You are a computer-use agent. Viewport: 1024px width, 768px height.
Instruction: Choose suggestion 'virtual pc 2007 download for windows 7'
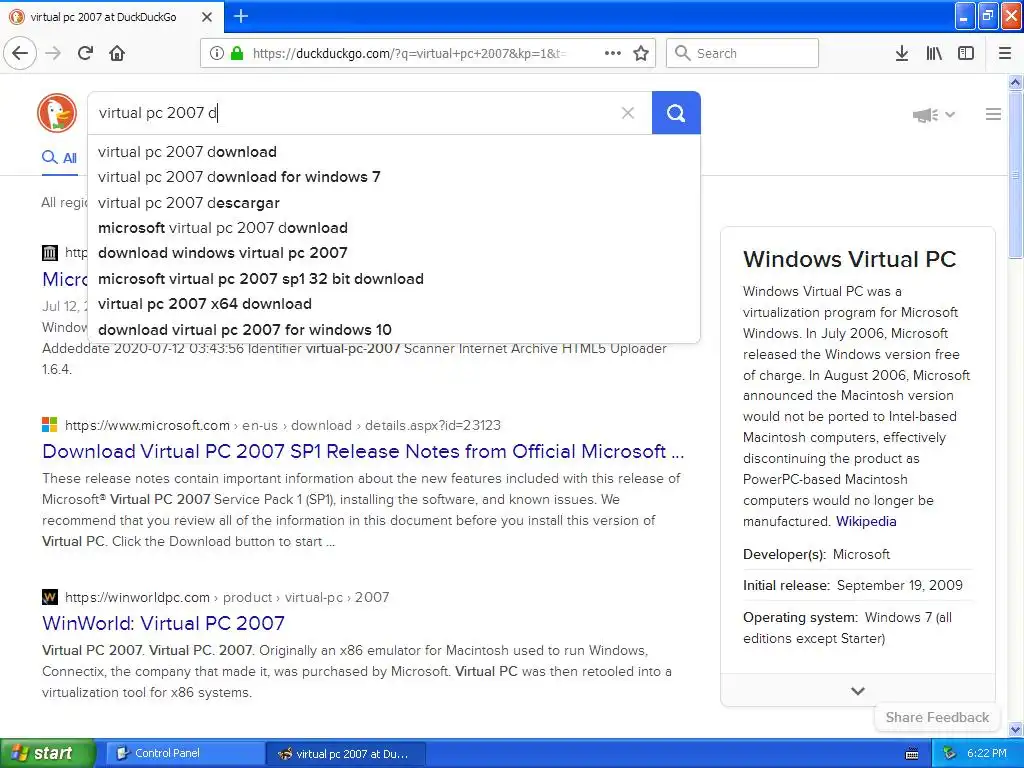pyautogui.click(x=394, y=177)
